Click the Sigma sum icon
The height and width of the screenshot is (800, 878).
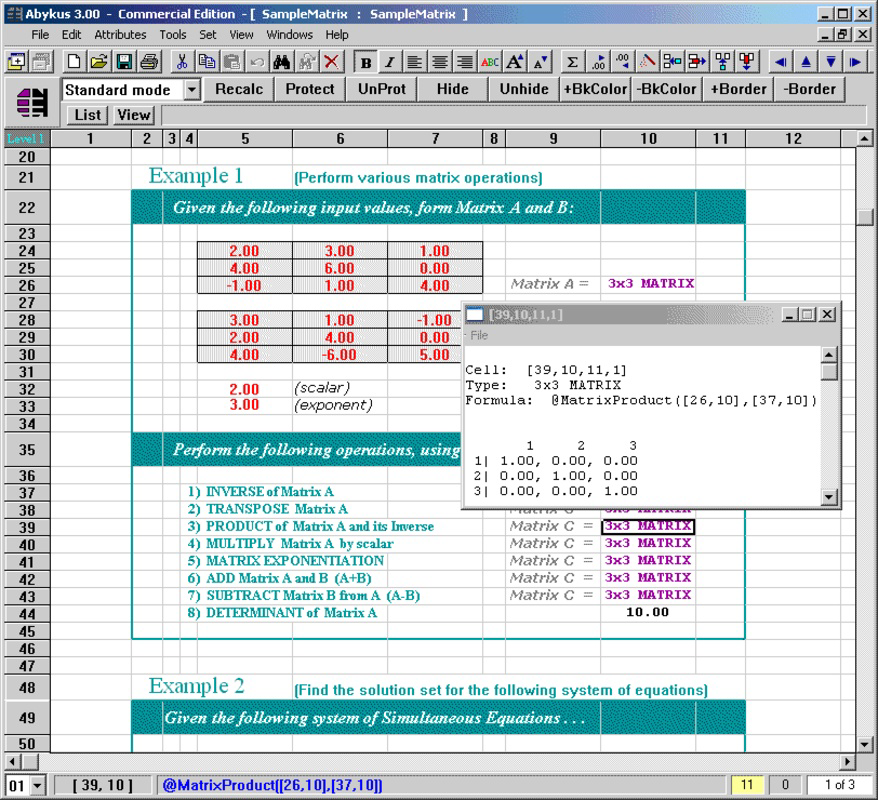pyautogui.click(x=572, y=62)
